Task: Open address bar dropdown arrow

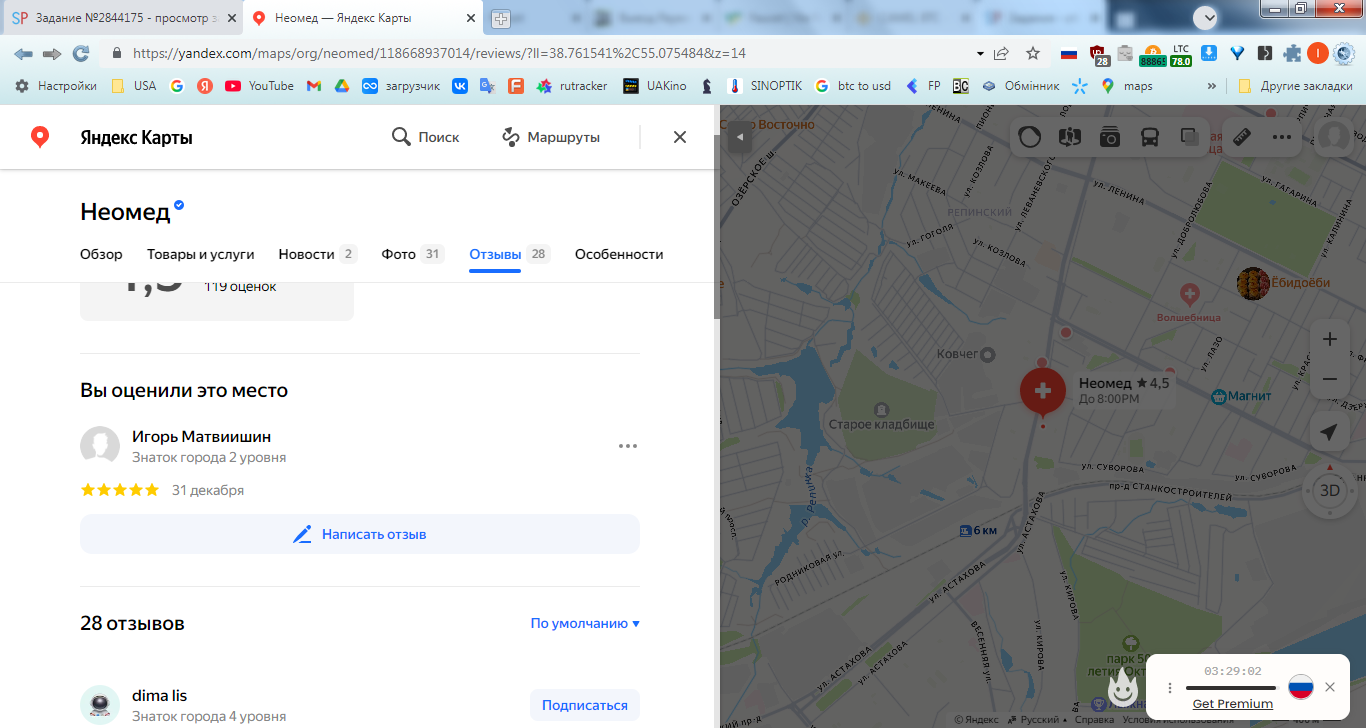Action: point(980,53)
